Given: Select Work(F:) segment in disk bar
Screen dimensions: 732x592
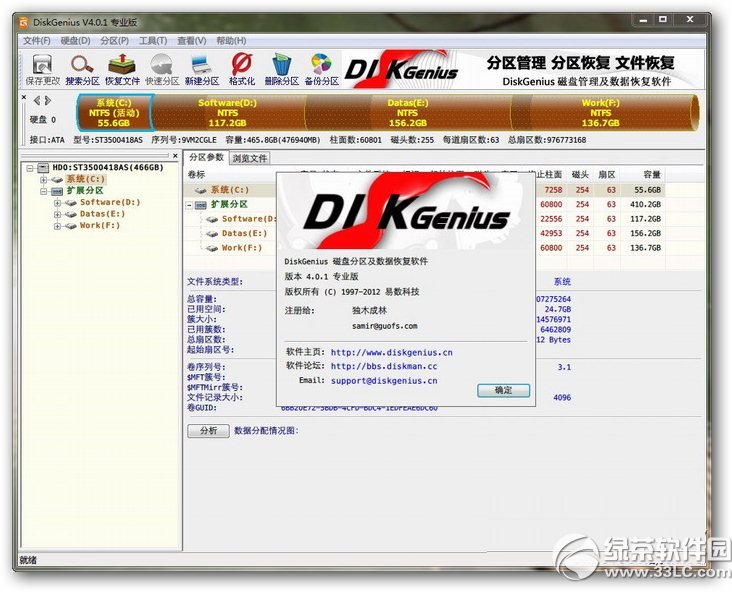Looking at the screenshot, I should tap(601, 113).
